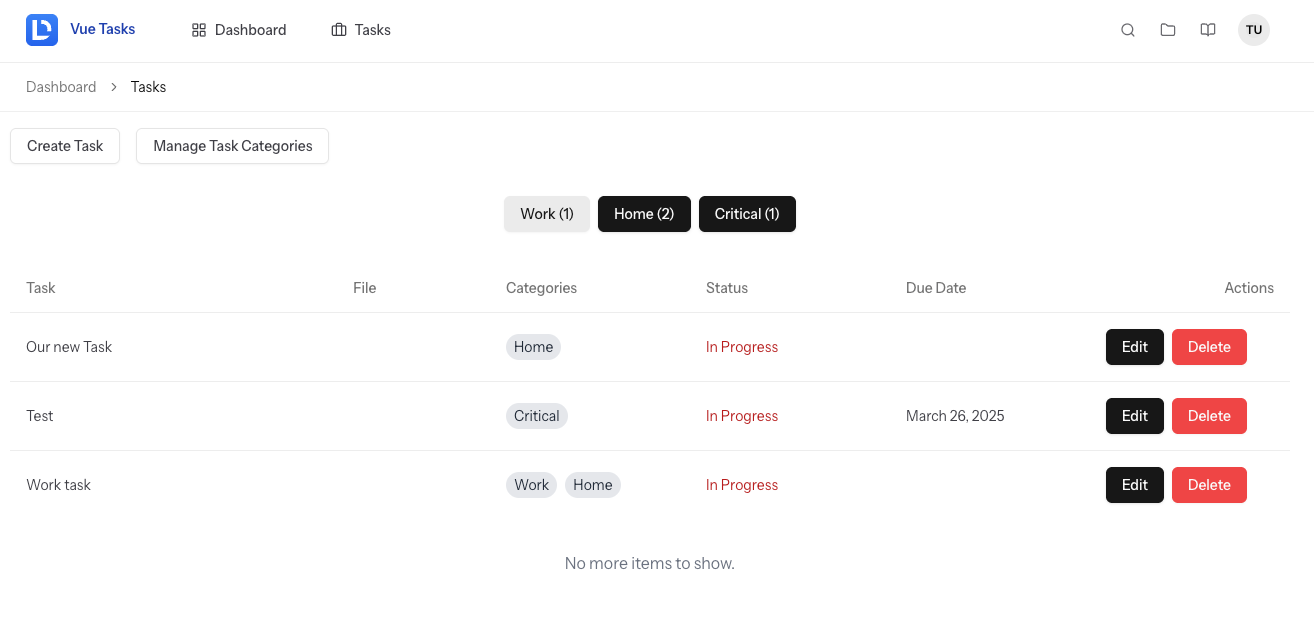The height and width of the screenshot is (642, 1314).
Task: Toggle the Critical (1) category filter
Action: point(747,214)
